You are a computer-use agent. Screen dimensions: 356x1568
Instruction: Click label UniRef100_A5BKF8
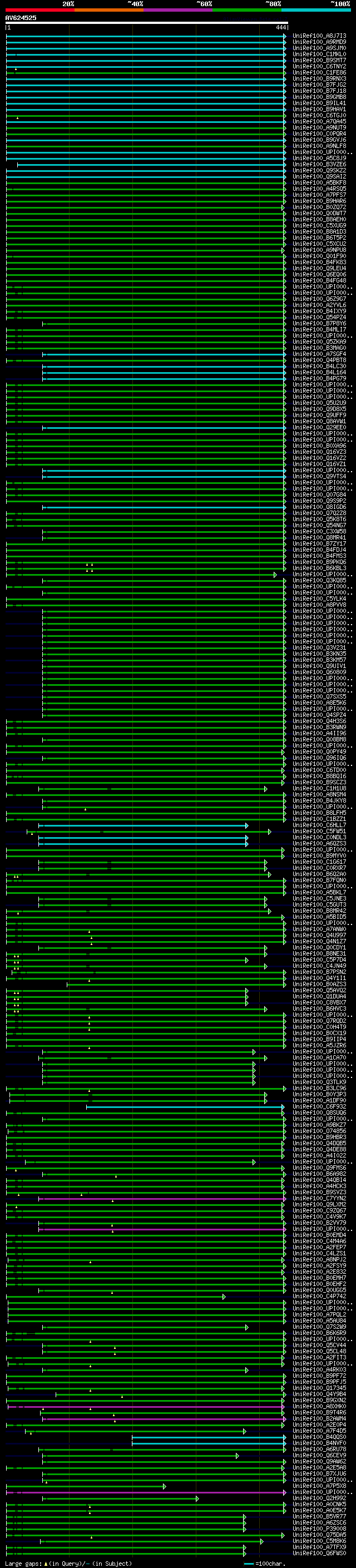pos(319,182)
